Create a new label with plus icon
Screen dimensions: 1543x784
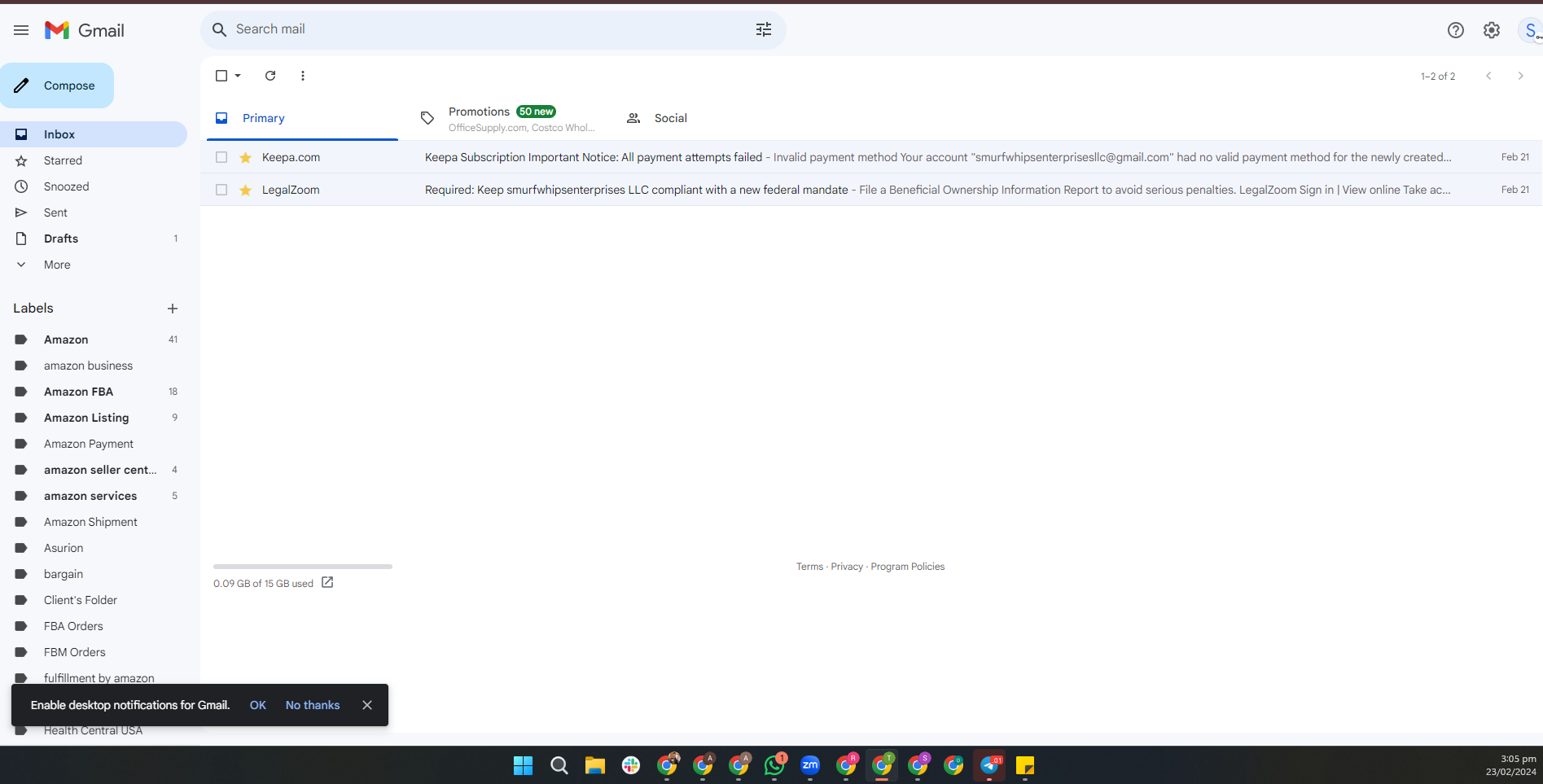173,309
